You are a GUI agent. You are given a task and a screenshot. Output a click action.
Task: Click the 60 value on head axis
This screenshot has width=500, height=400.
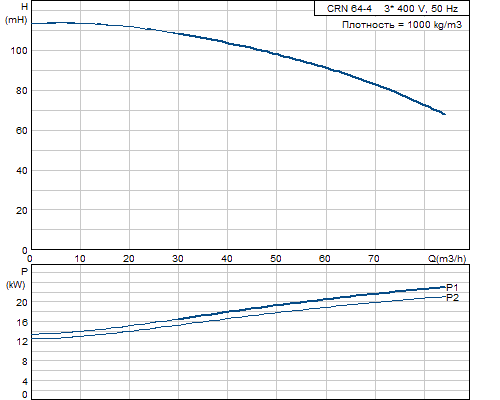tap(22, 131)
